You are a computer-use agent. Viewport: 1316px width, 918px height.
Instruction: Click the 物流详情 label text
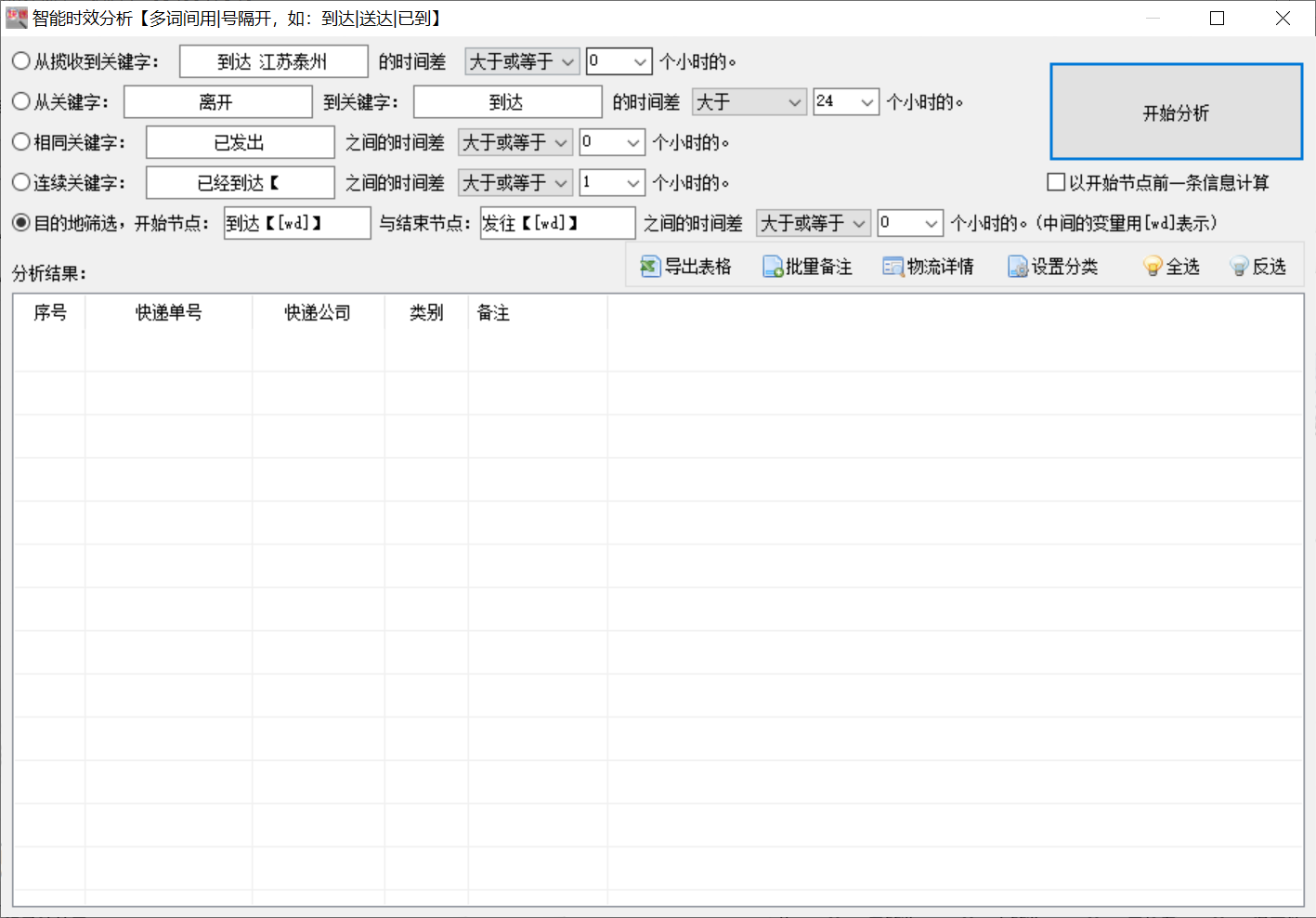941,267
